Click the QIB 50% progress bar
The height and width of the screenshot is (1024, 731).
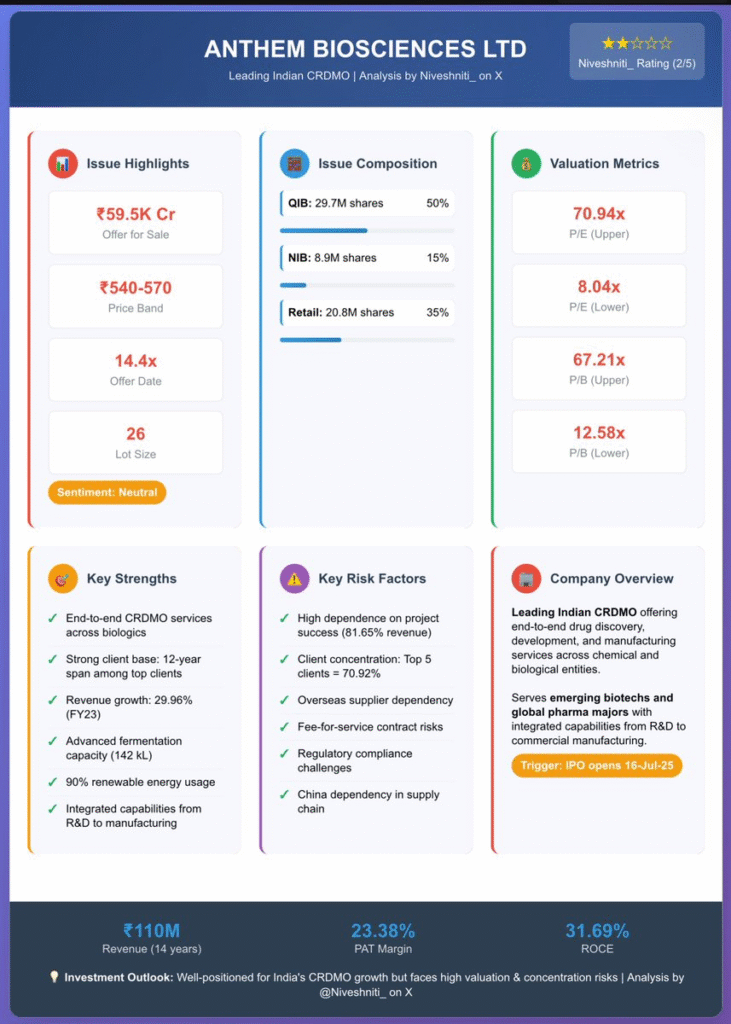tap(366, 230)
